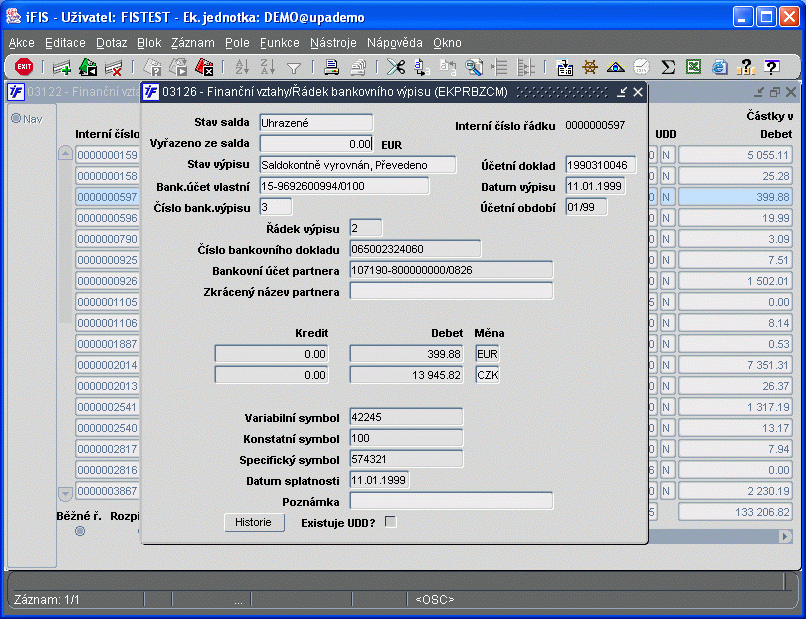
Task: Click the red EXIT toolbar icon
Action: [24, 67]
